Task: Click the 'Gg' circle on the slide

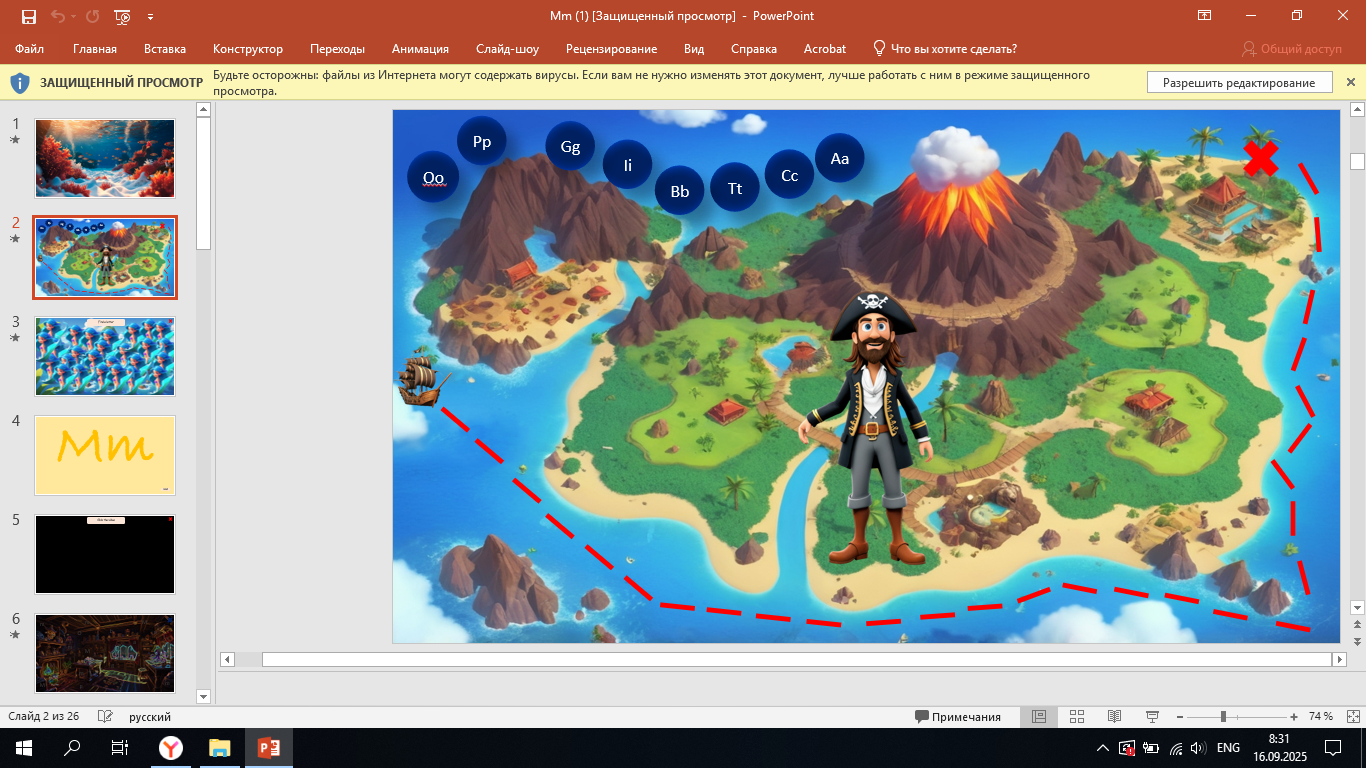Action: click(x=570, y=146)
